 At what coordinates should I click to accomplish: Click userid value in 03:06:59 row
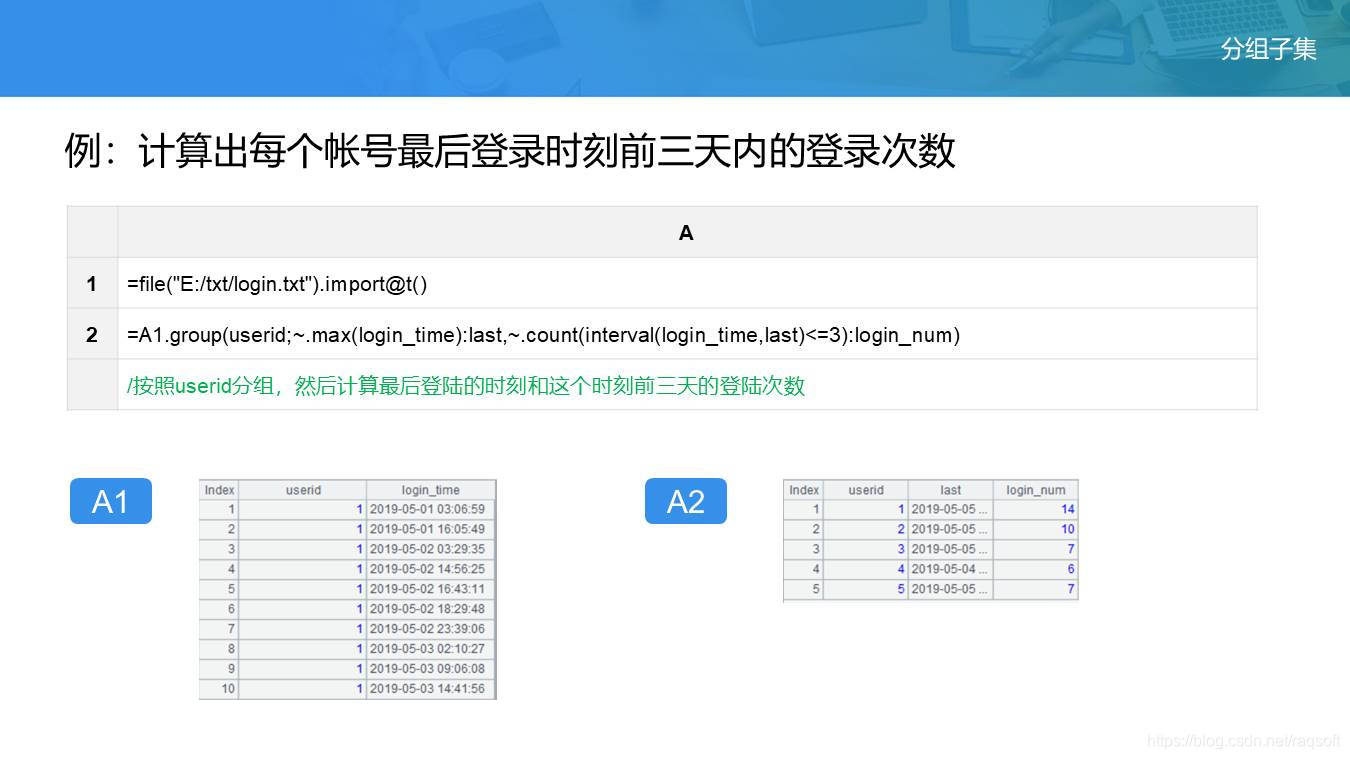303,509
